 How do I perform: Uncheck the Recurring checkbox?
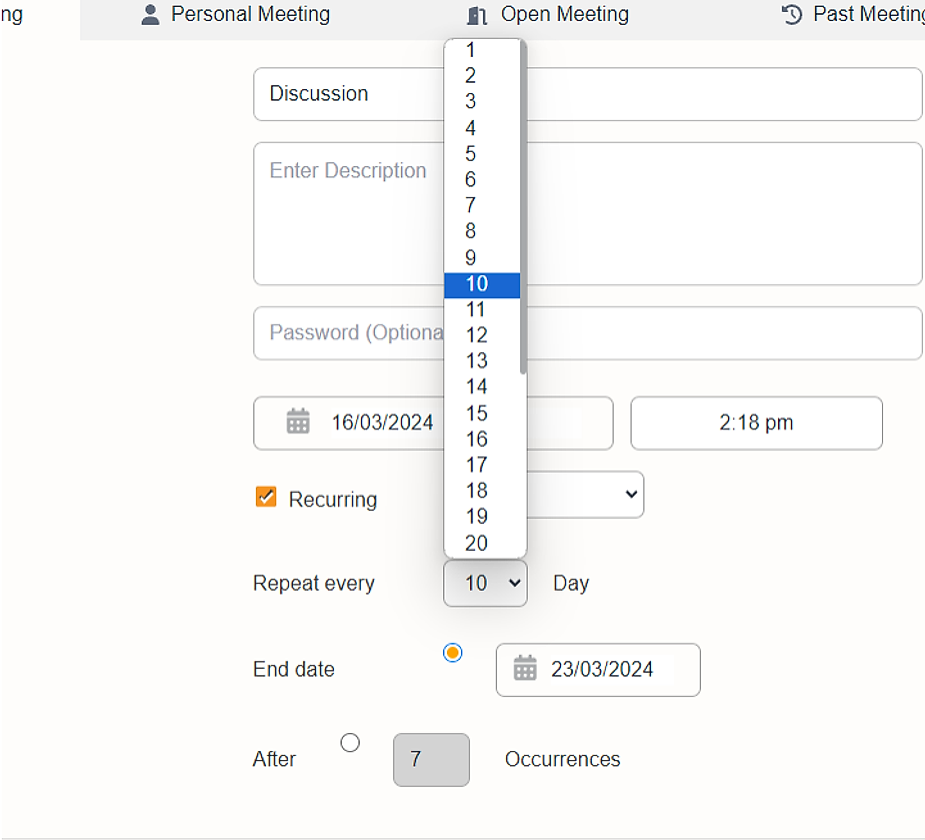pos(266,497)
